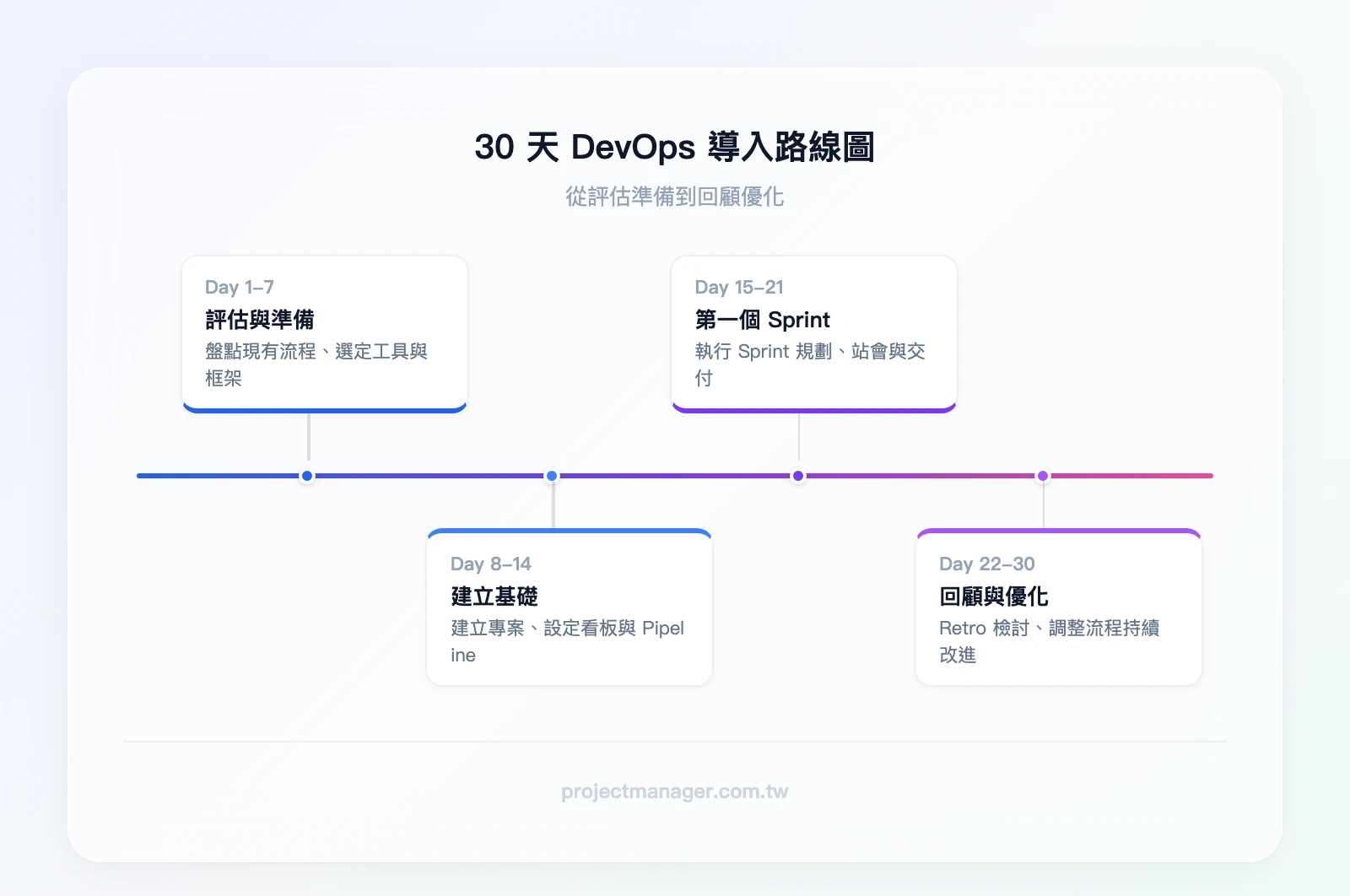Click the Day 8–14 timeline marker dot
1350x896 pixels.
(552, 476)
